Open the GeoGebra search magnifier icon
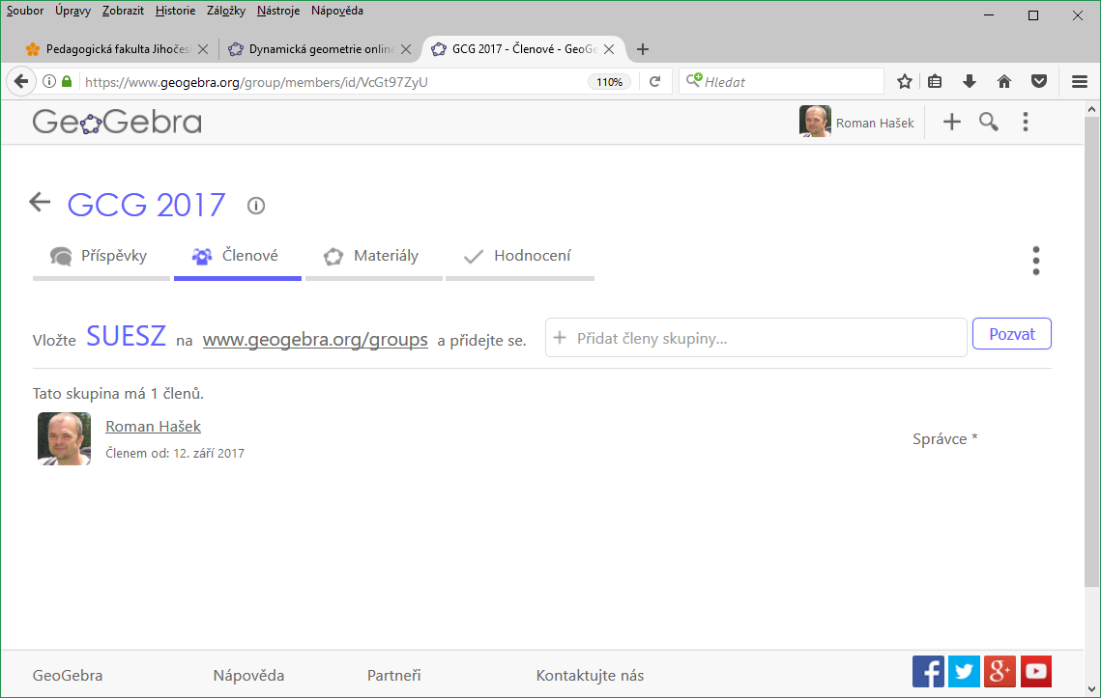Viewport: 1101px width, 698px height. coord(989,122)
